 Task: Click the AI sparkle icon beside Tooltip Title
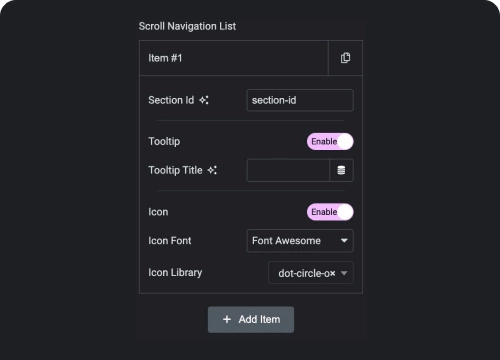[x=212, y=170]
